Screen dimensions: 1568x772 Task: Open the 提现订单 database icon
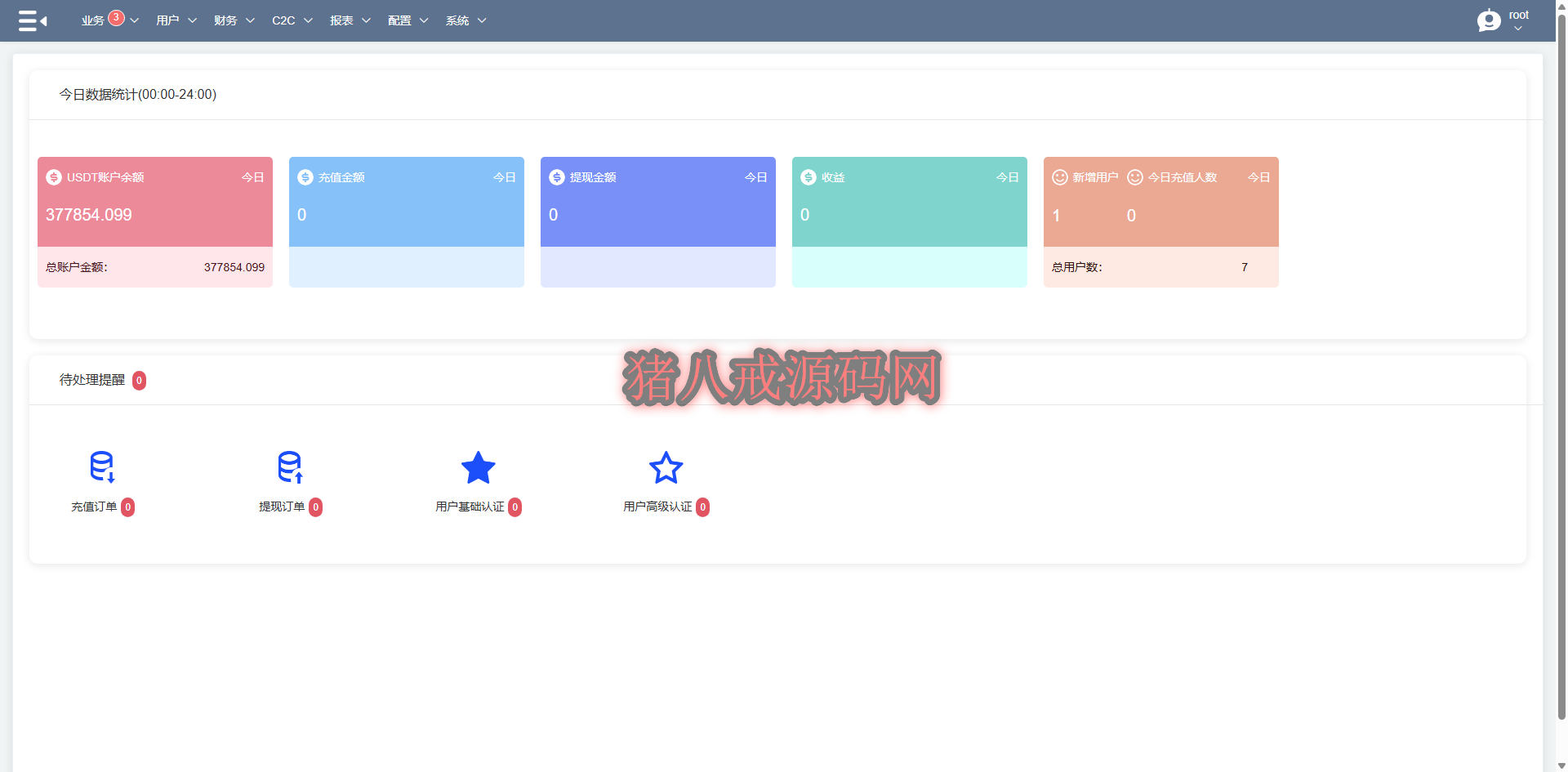click(x=290, y=467)
